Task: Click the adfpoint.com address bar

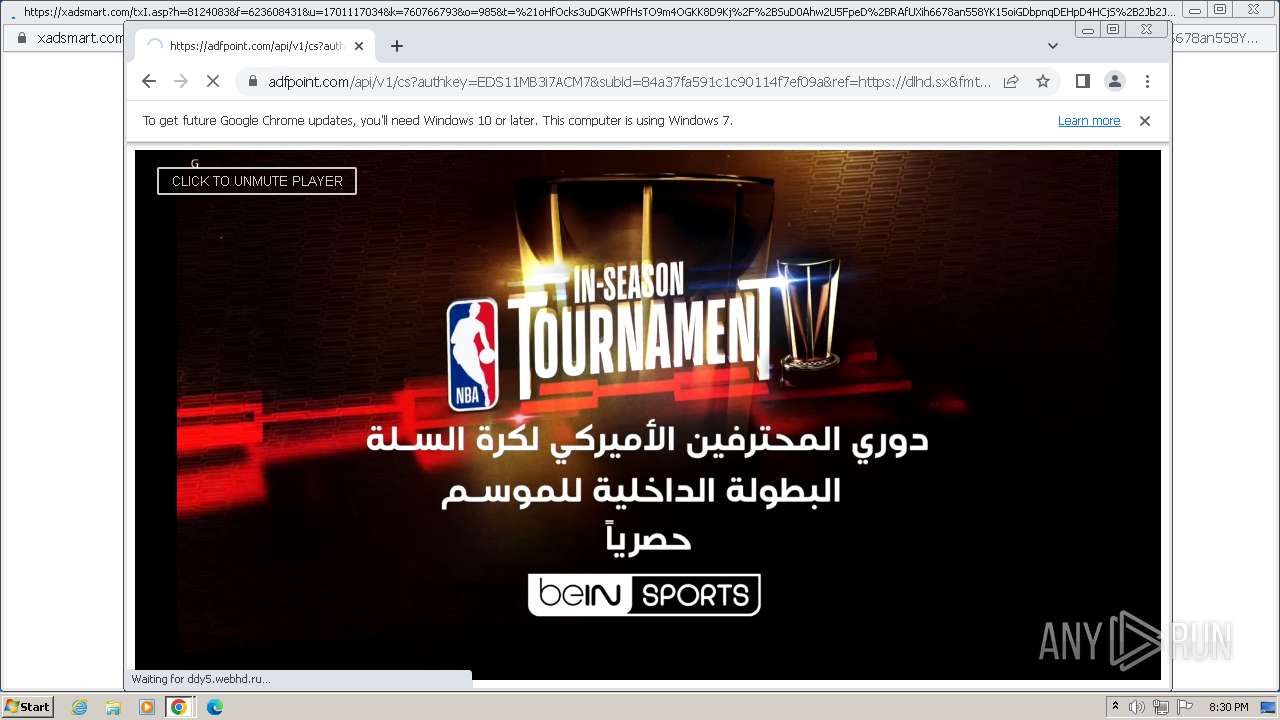Action: 630,81
